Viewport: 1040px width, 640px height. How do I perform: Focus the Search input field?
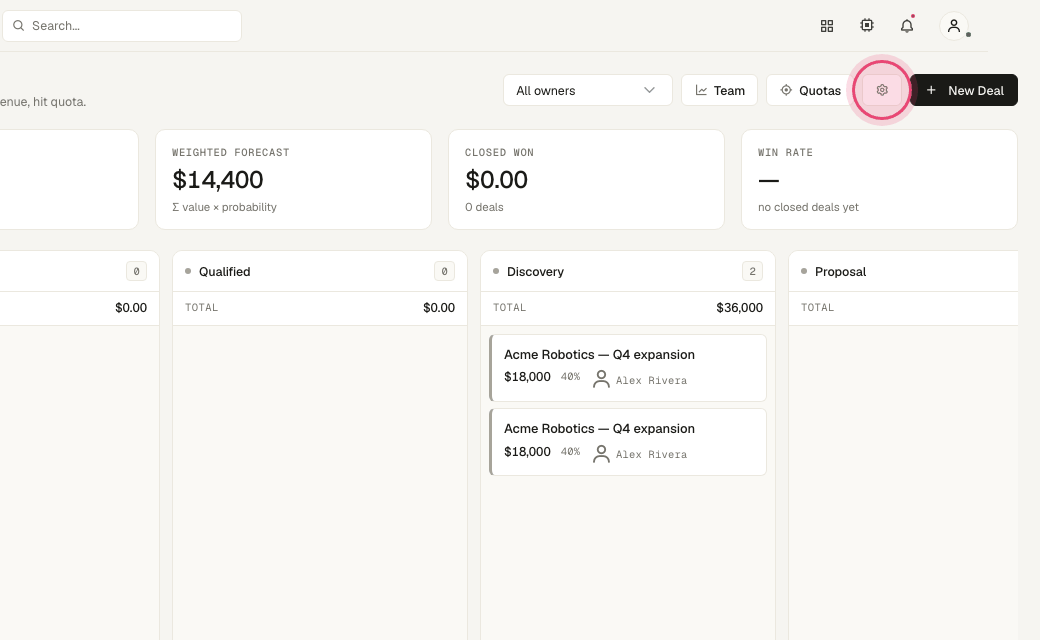click(x=122, y=26)
